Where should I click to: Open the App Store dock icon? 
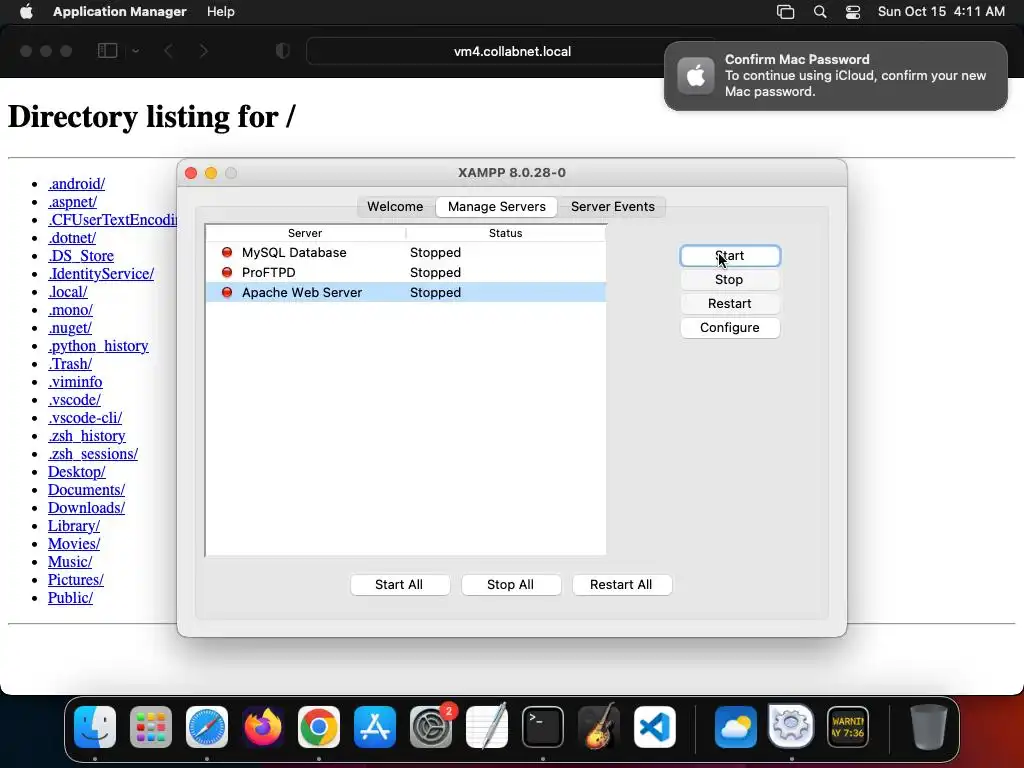point(375,727)
